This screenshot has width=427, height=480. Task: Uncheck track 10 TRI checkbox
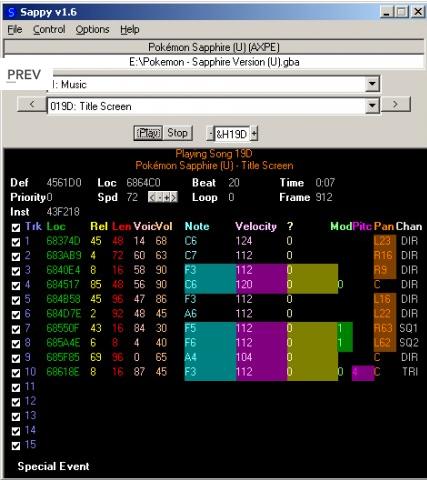tap(16, 373)
